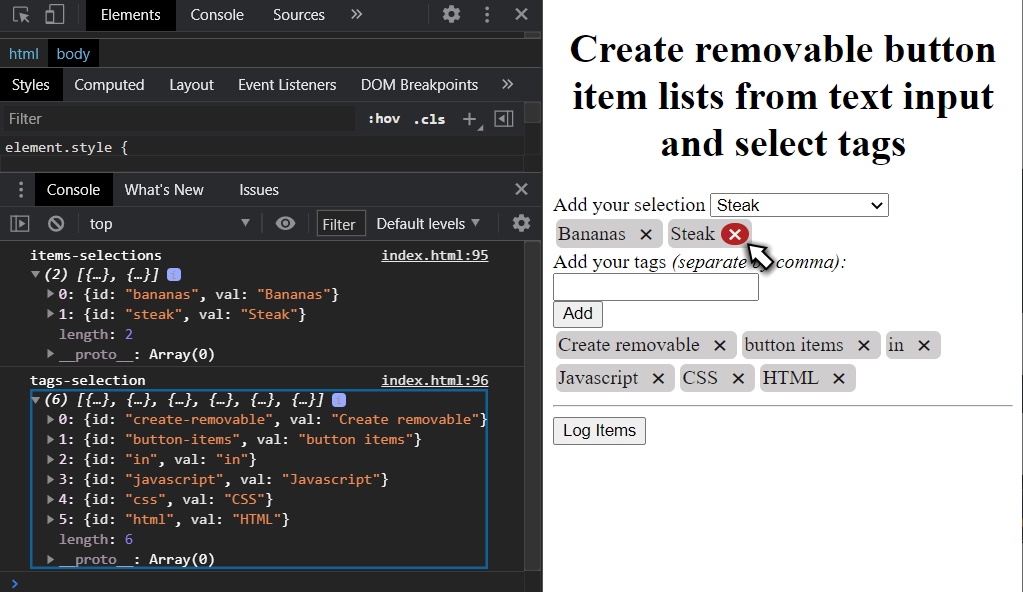Open the DOM Breakpoints pane tab
The width and height of the screenshot is (1023, 592).
420,85
